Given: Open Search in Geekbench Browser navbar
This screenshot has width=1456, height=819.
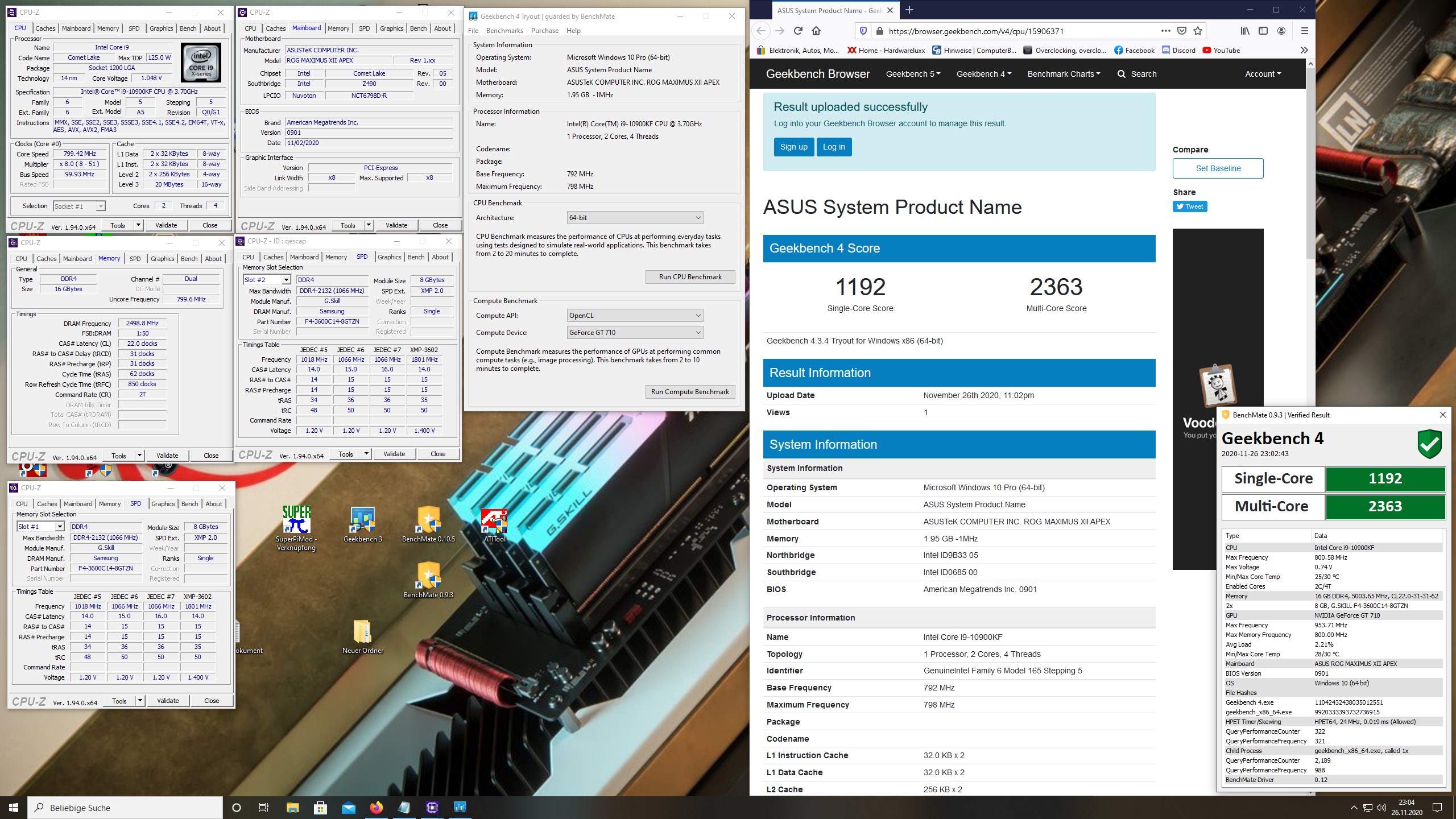Looking at the screenshot, I should coord(1137,74).
